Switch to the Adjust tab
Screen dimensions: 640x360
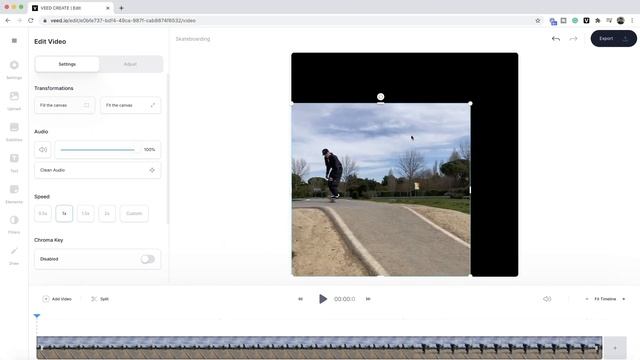[130, 64]
